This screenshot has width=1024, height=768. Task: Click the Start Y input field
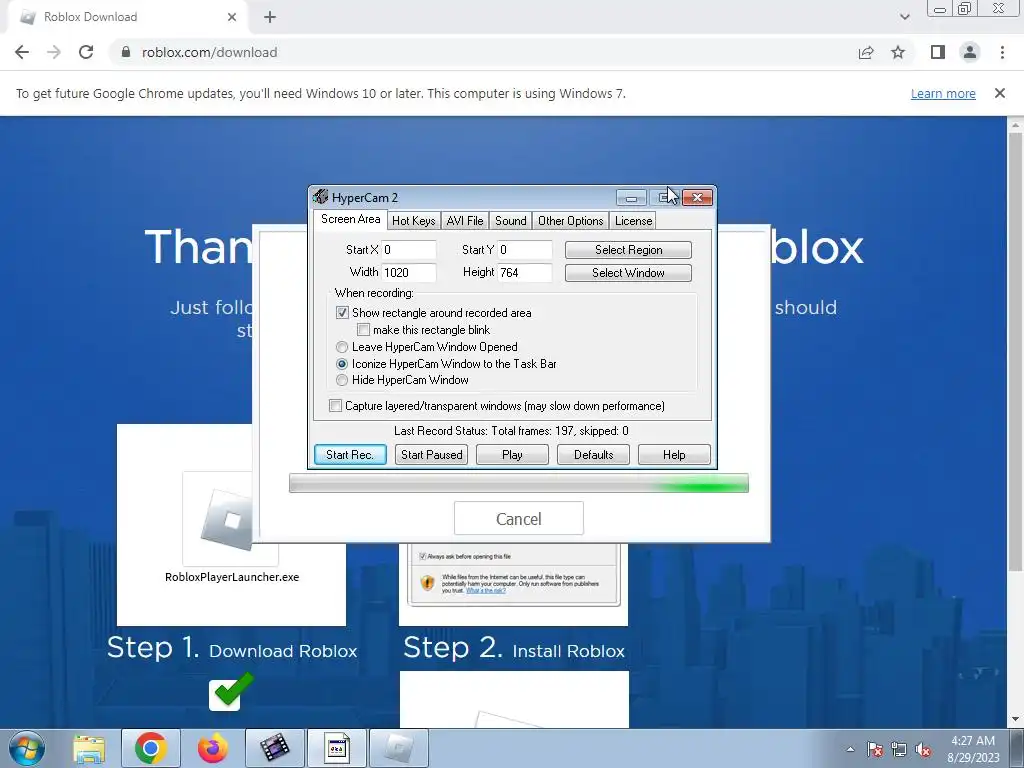click(525, 249)
